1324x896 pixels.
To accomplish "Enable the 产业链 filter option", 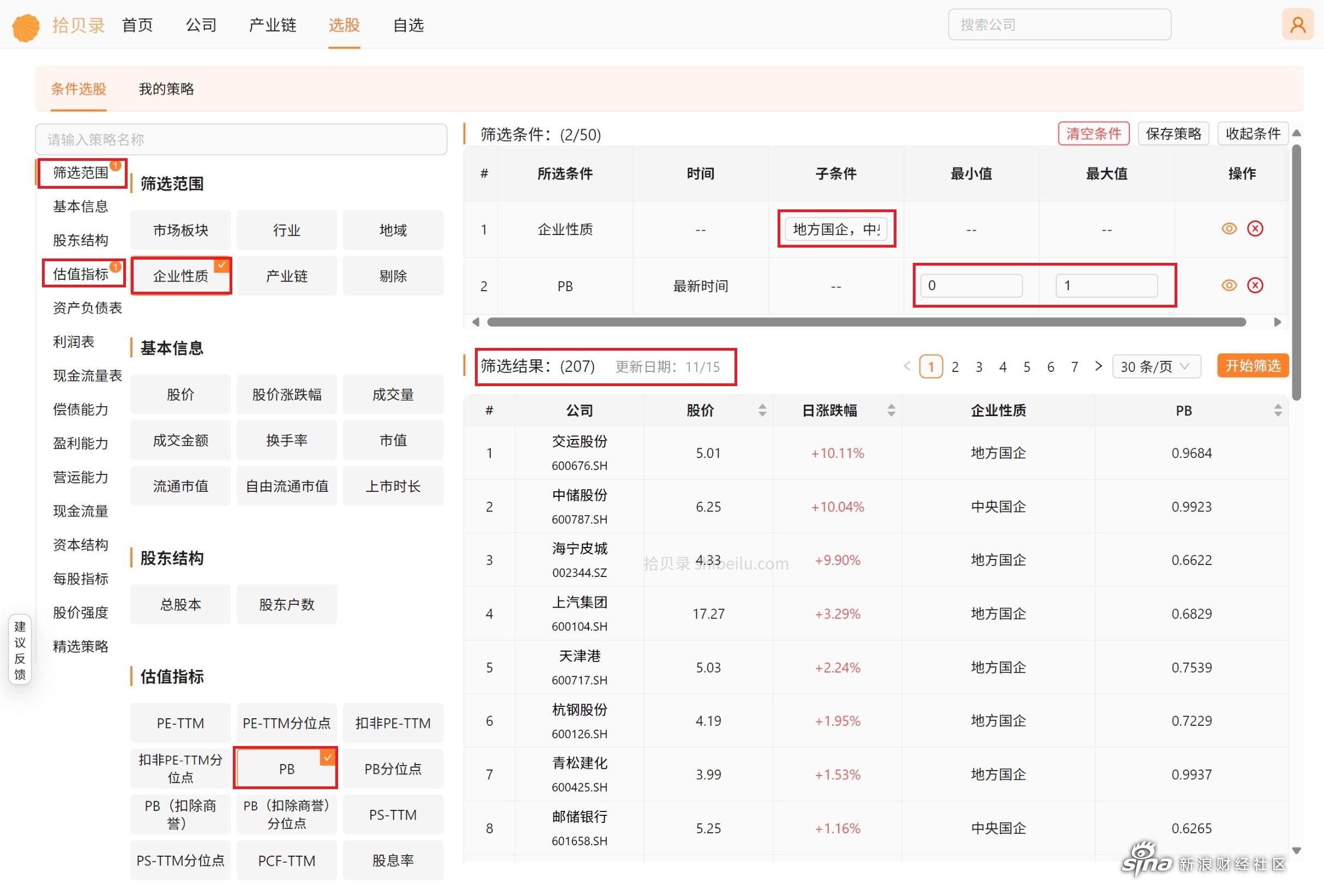I will (287, 276).
